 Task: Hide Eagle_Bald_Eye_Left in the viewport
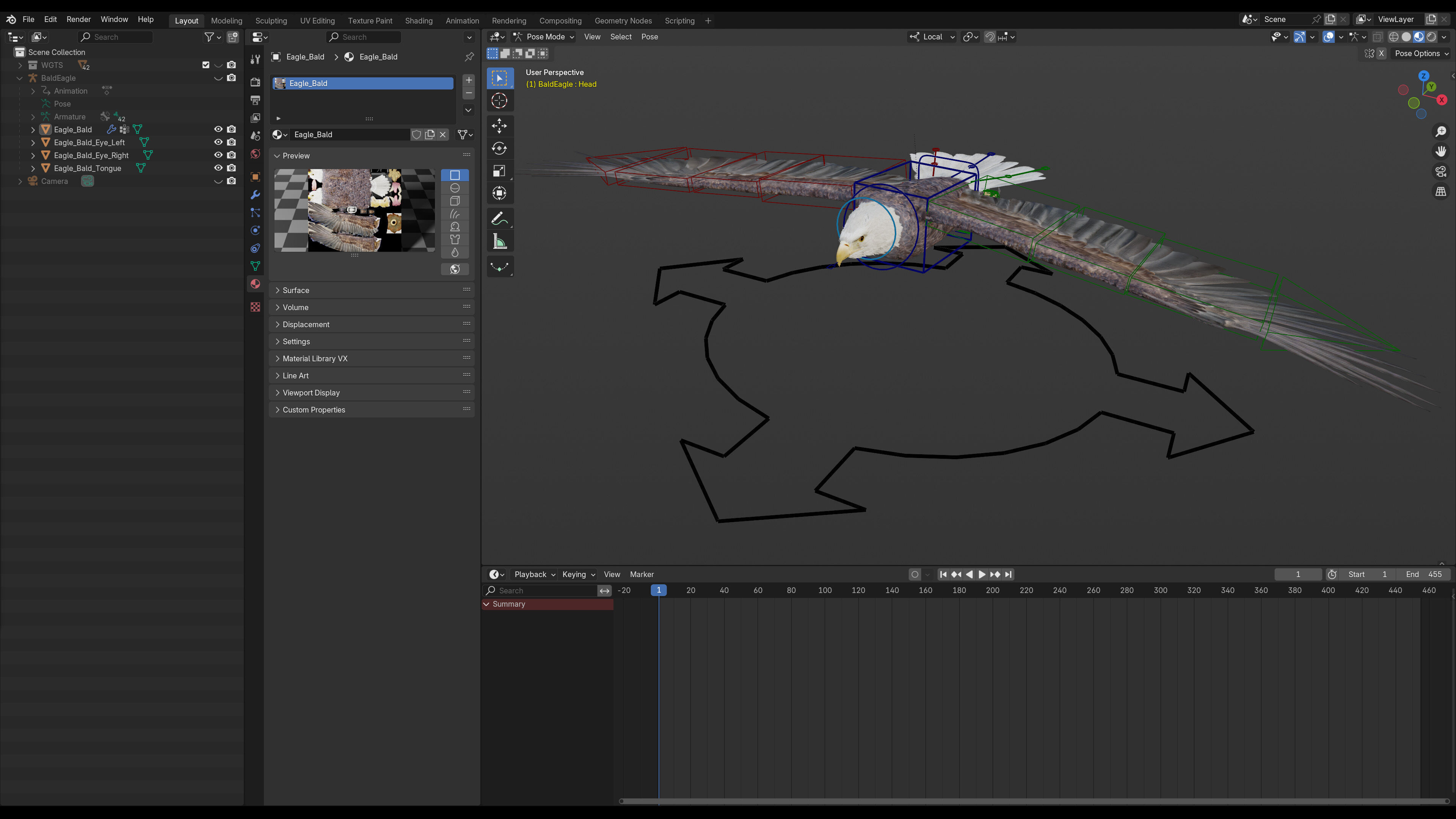[x=218, y=143]
